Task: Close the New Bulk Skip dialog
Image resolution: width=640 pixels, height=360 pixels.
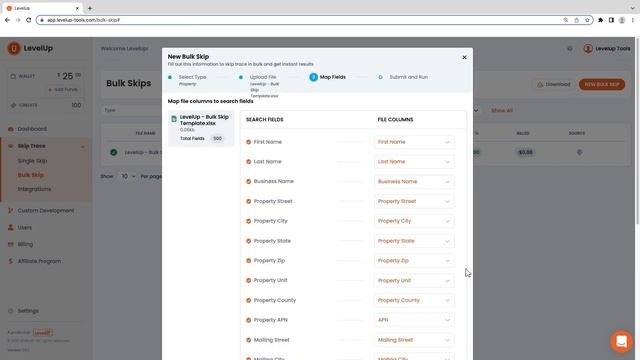Action: coord(464,57)
